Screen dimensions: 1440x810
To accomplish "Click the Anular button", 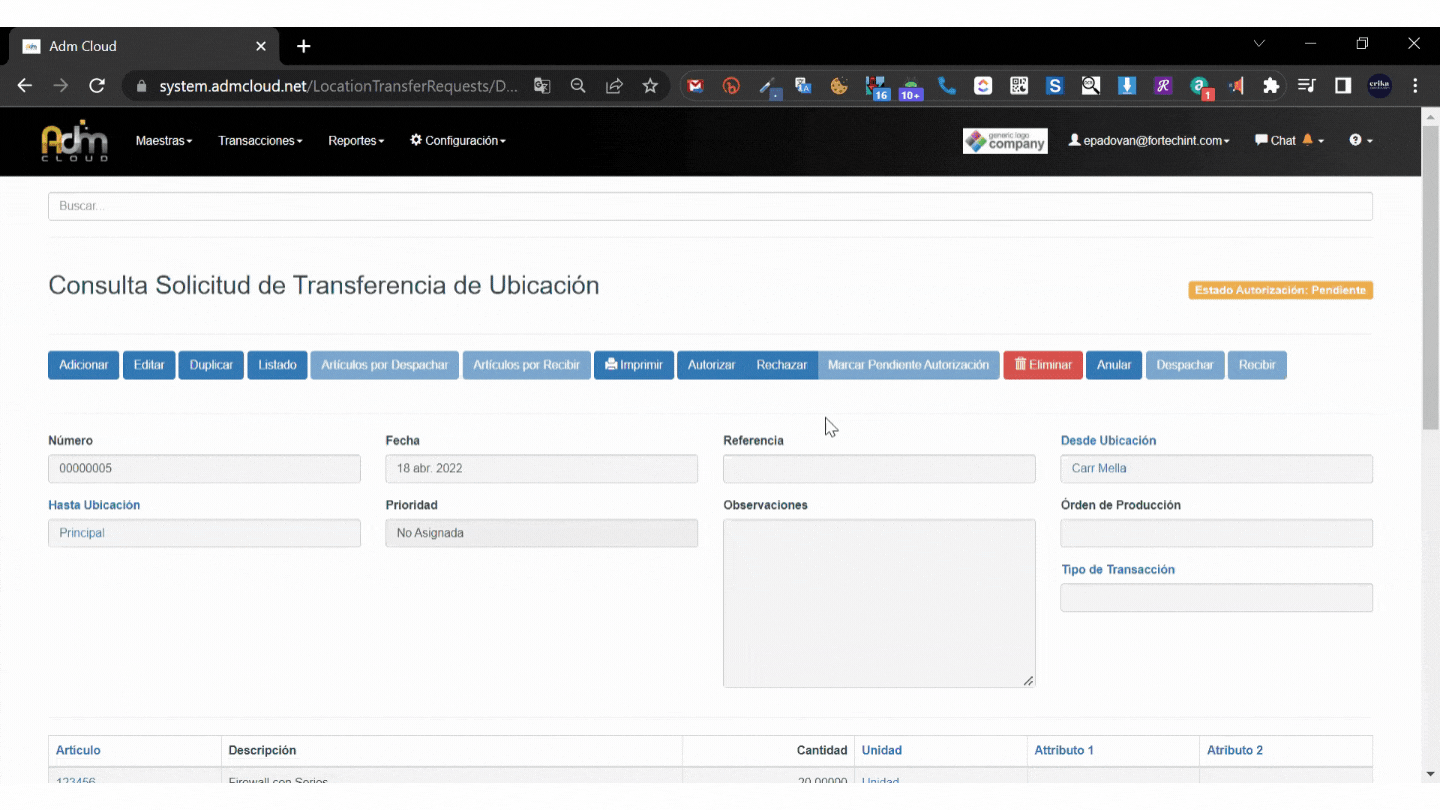I will [1114, 365].
